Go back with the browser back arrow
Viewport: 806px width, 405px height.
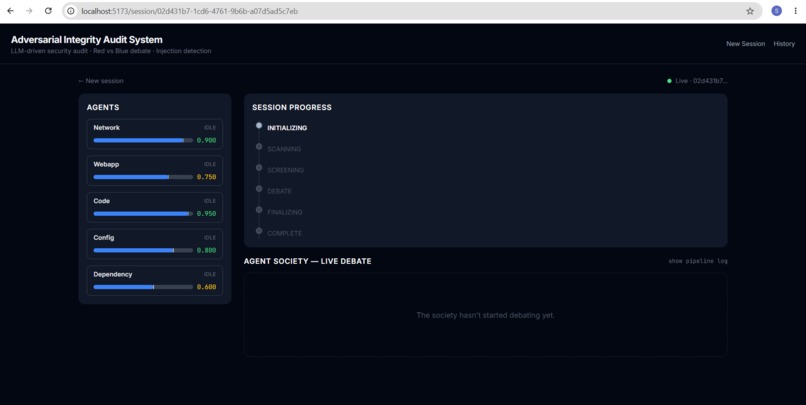10,11
